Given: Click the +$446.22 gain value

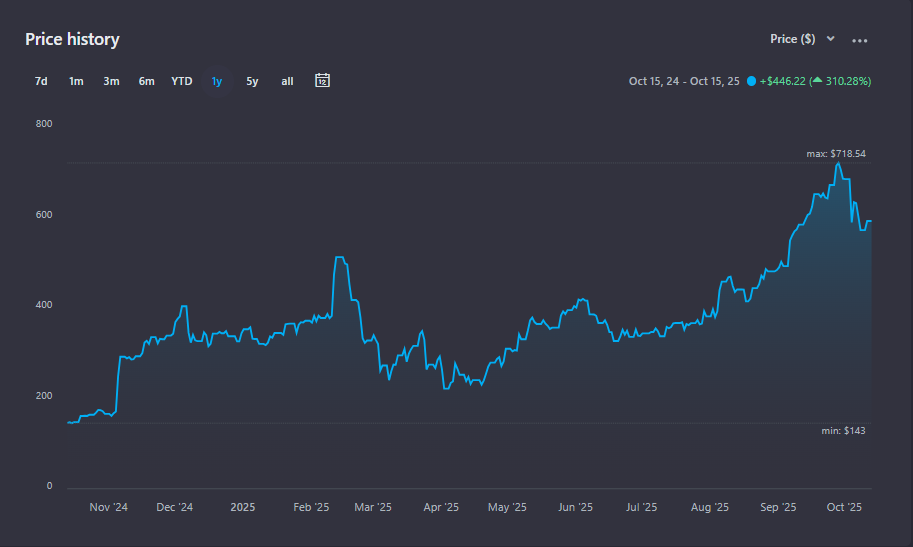Looking at the screenshot, I should pyautogui.click(x=782, y=81).
